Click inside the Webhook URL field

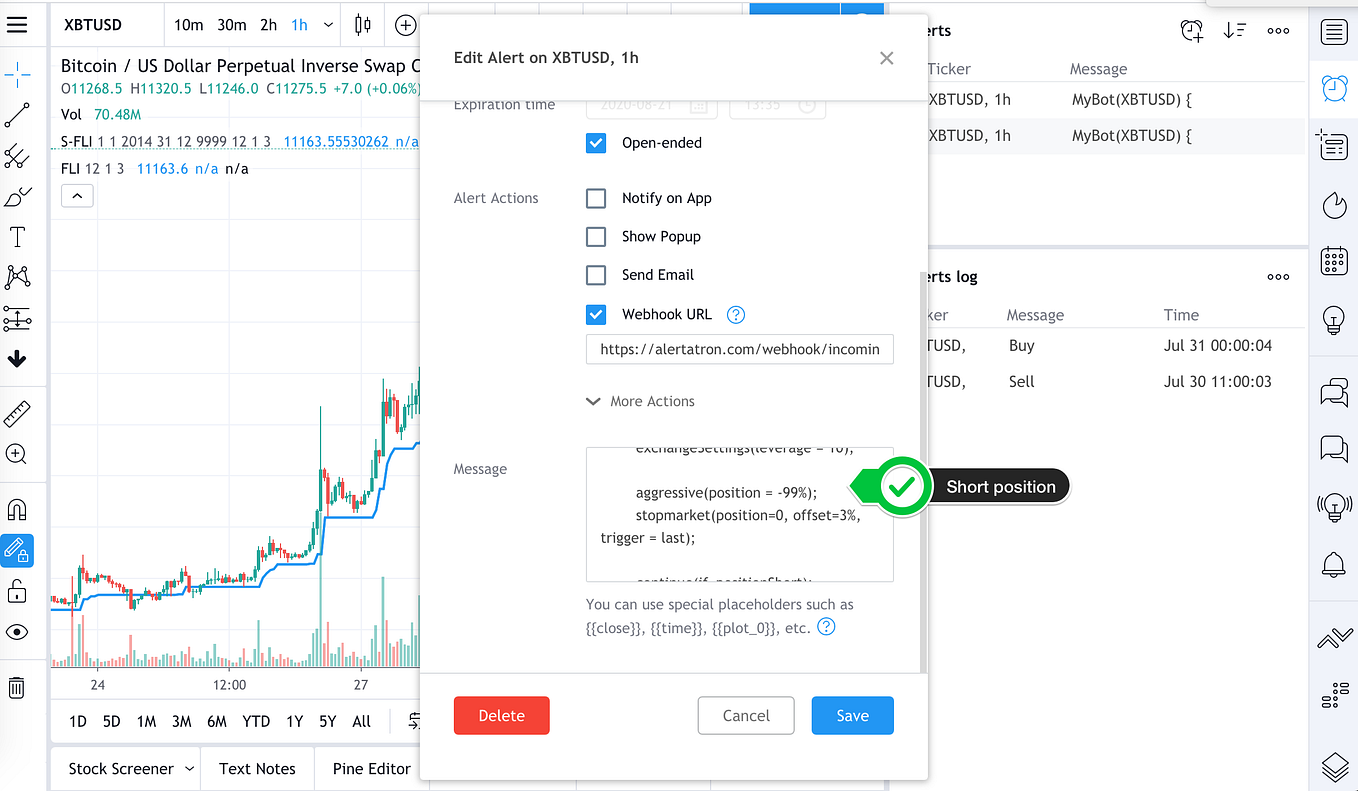coord(739,349)
